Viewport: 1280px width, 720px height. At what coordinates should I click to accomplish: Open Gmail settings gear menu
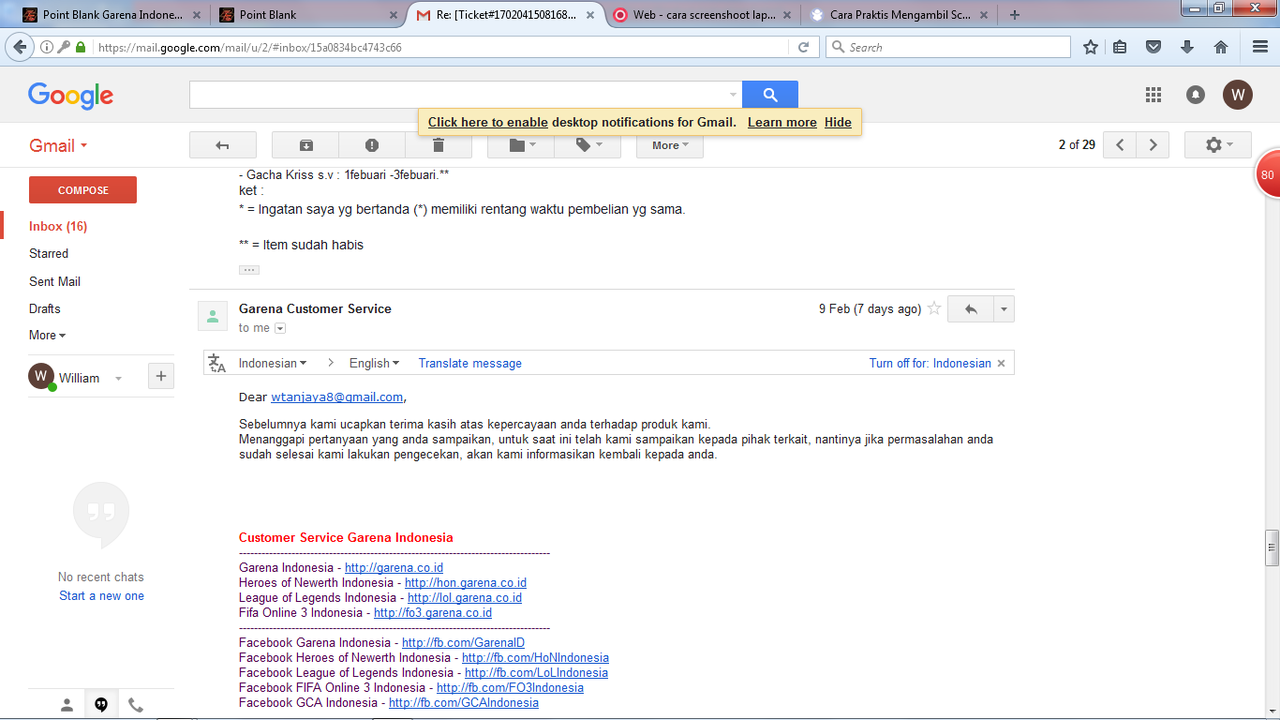1218,145
